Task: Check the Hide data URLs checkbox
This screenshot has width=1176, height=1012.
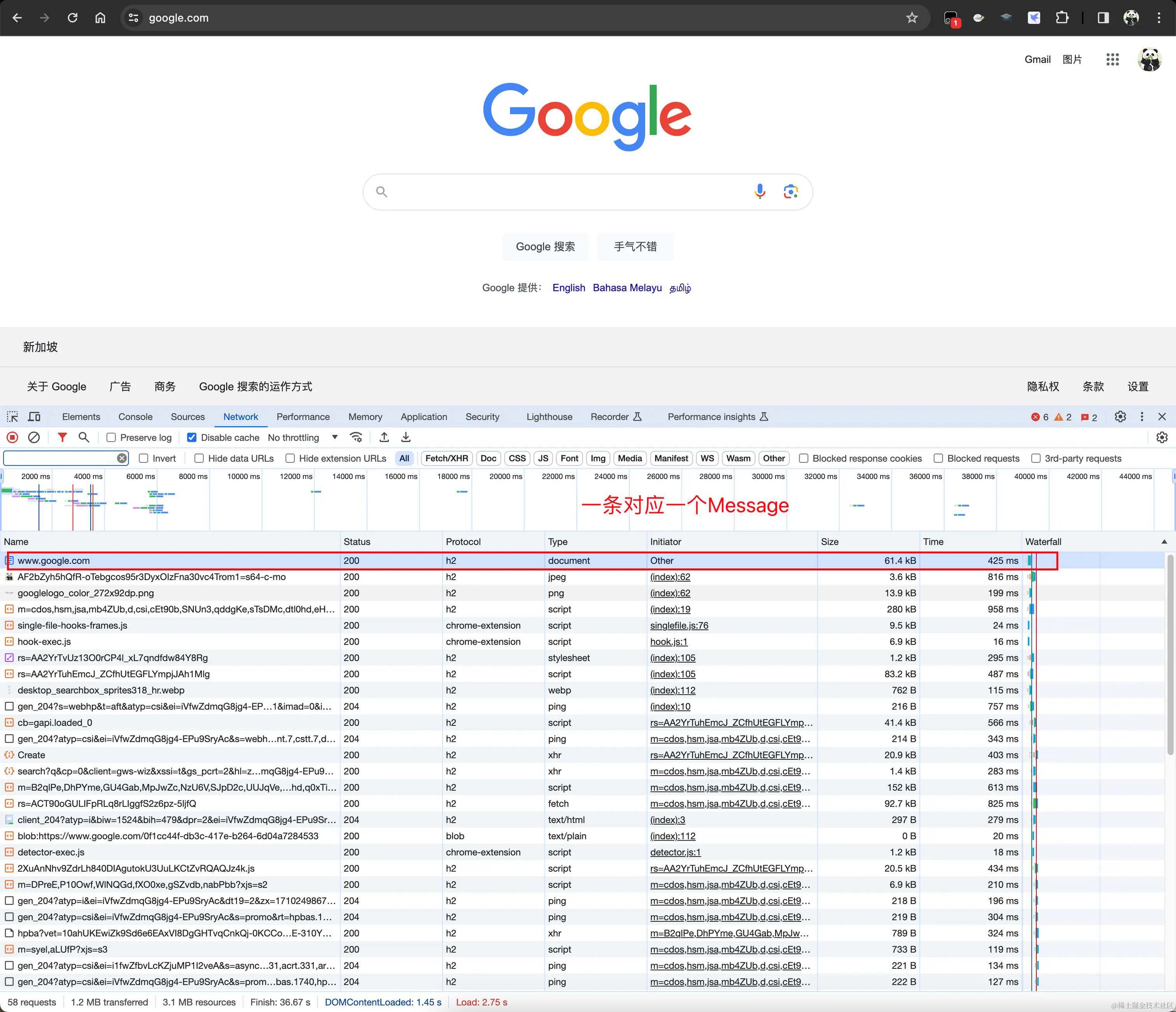Action: (x=199, y=458)
